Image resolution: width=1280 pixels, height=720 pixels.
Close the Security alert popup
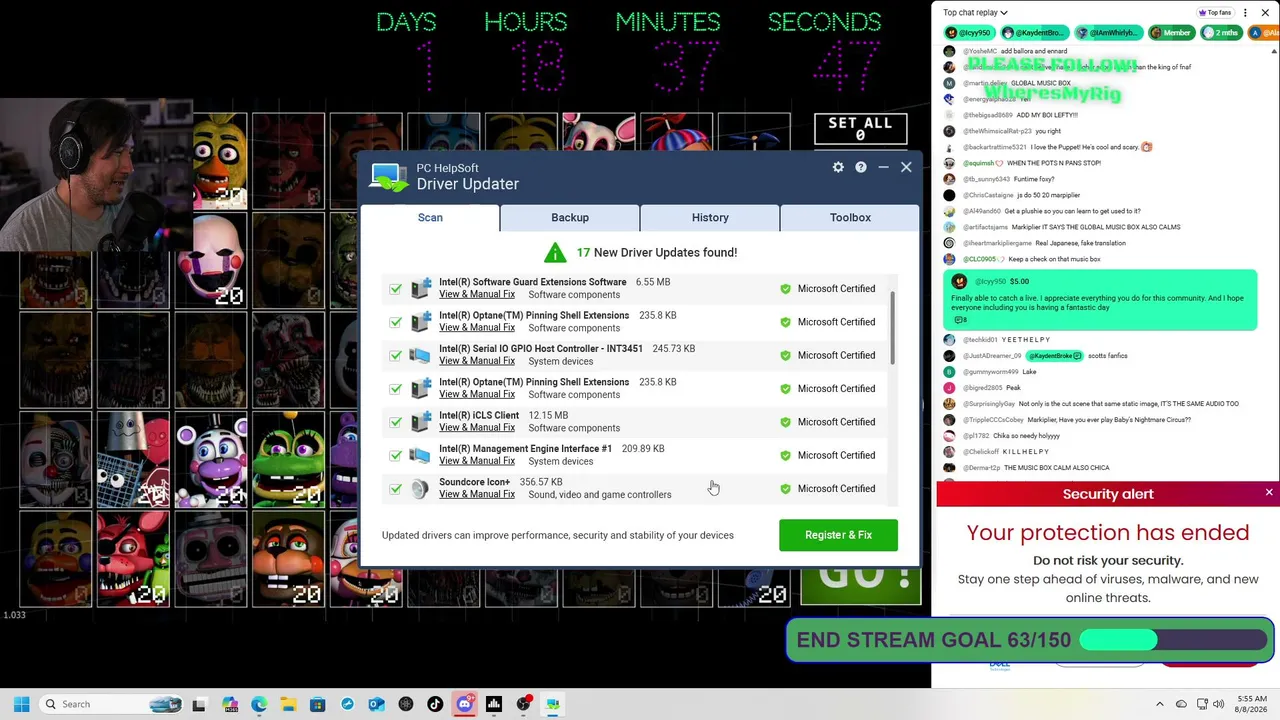(x=1269, y=493)
